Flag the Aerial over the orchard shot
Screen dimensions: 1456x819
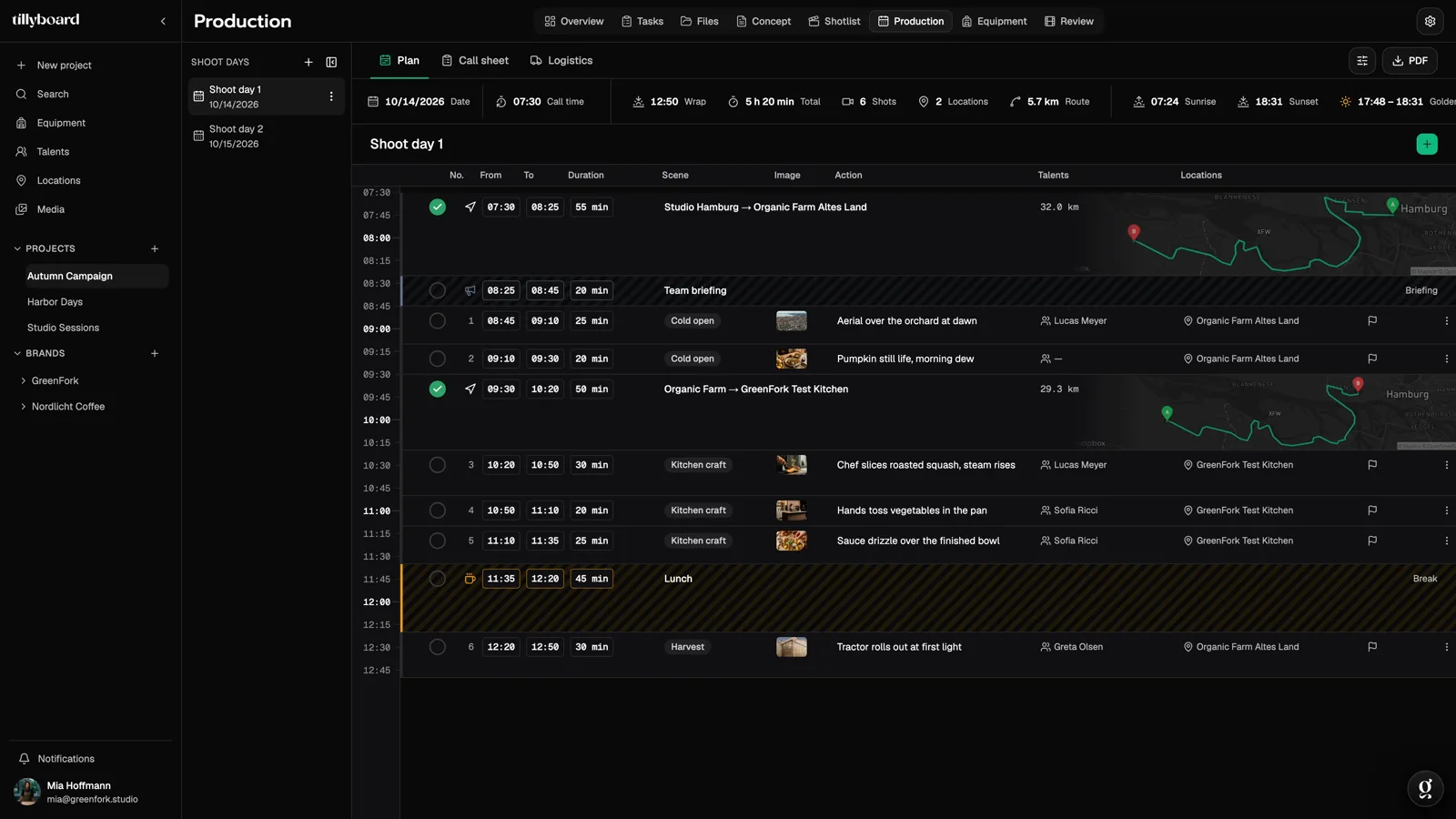tap(1372, 320)
